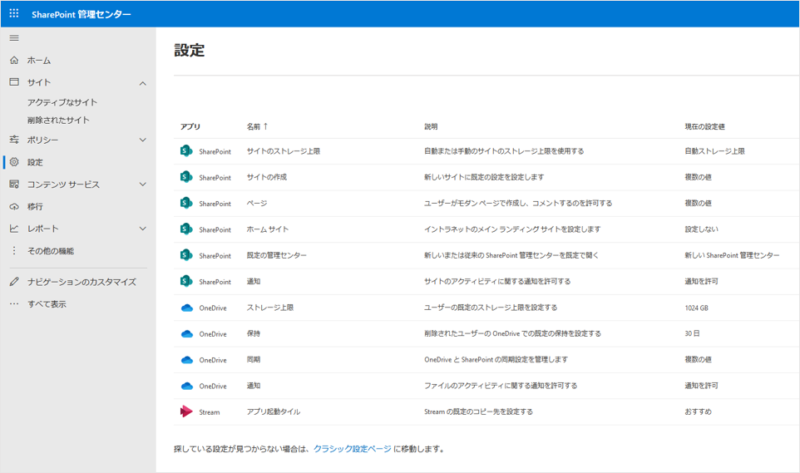This screenshot has height=473, width=800.
Task: Sort by the 名前 column header
Action: (257, 127)
